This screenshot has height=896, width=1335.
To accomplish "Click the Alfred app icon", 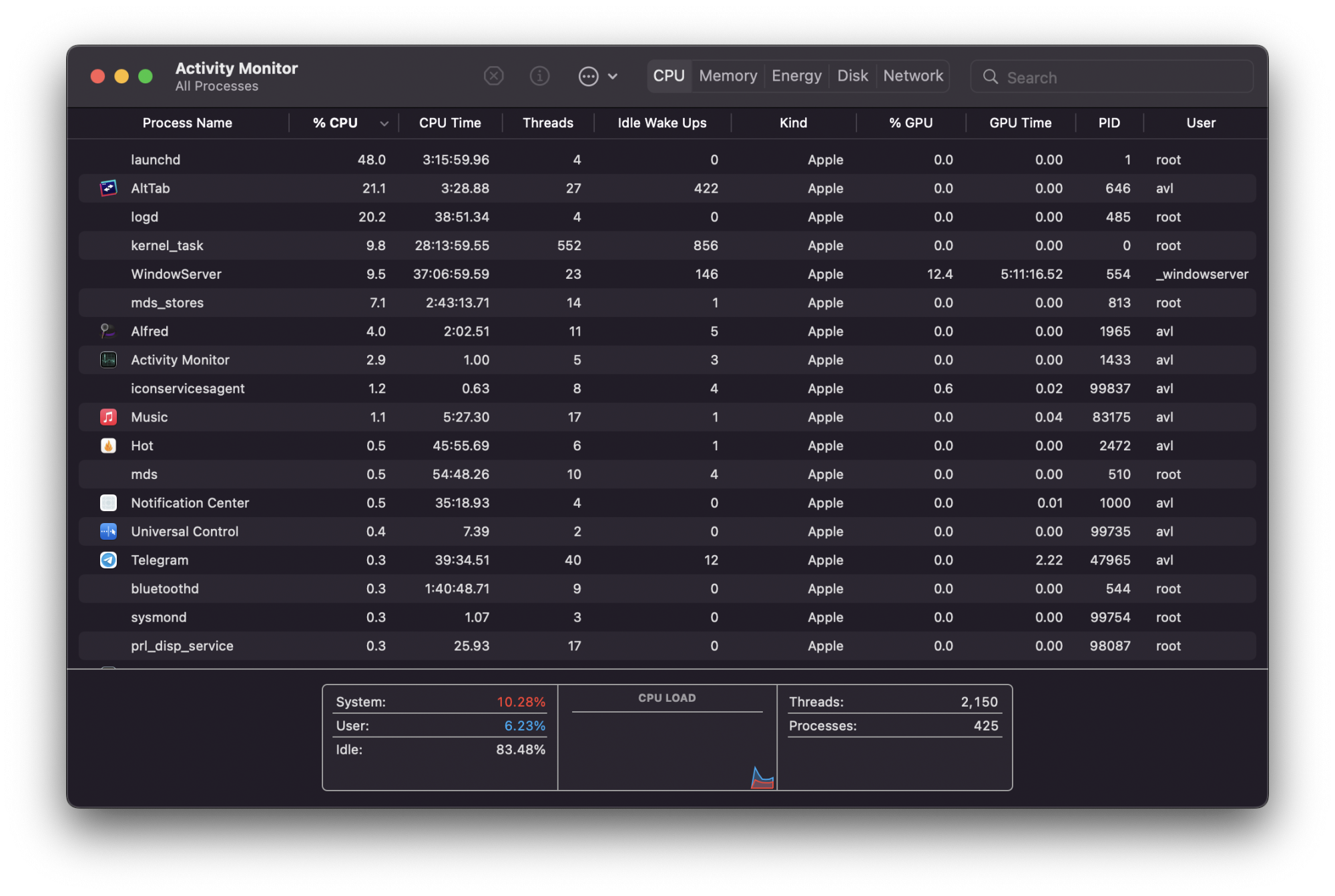I will [108, 331].
